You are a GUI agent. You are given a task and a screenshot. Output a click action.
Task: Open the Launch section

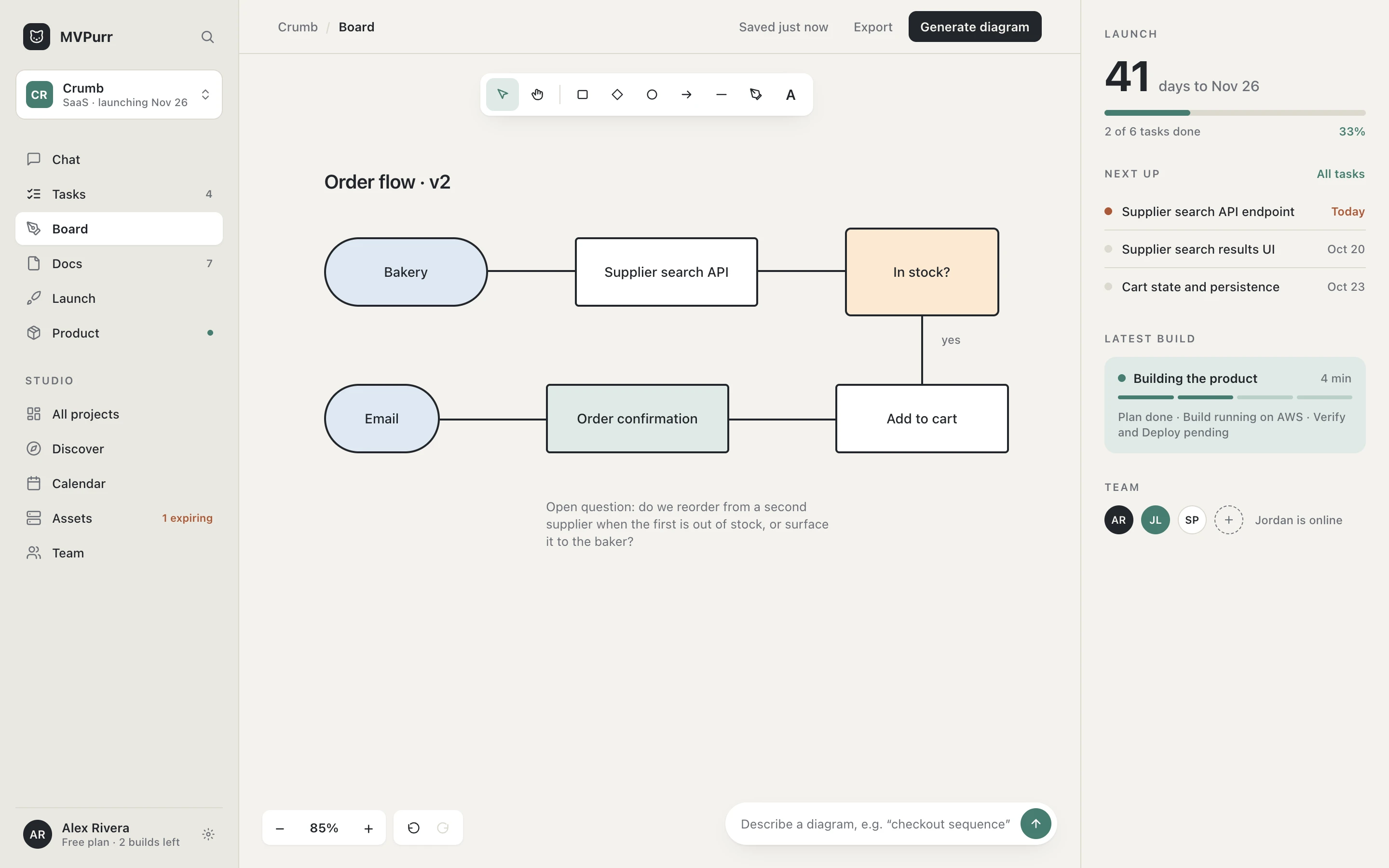click(x=119, y=298)
